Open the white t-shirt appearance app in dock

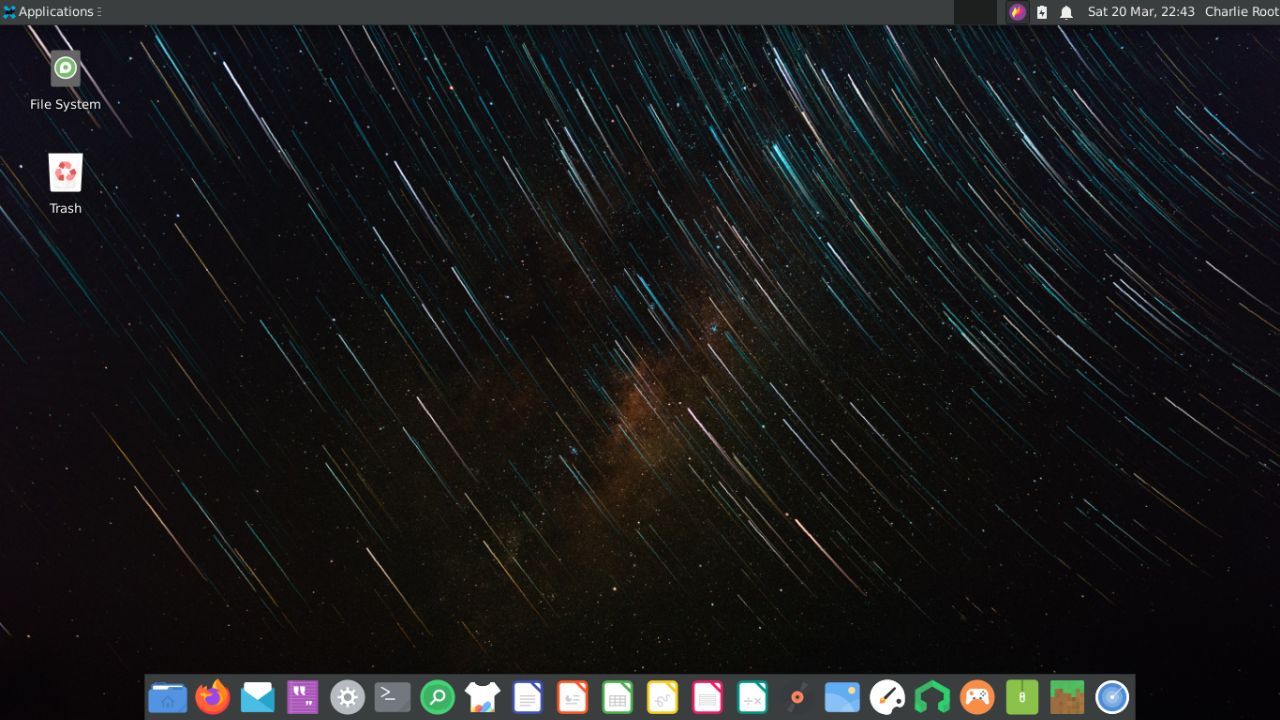(x=483, y=697)
